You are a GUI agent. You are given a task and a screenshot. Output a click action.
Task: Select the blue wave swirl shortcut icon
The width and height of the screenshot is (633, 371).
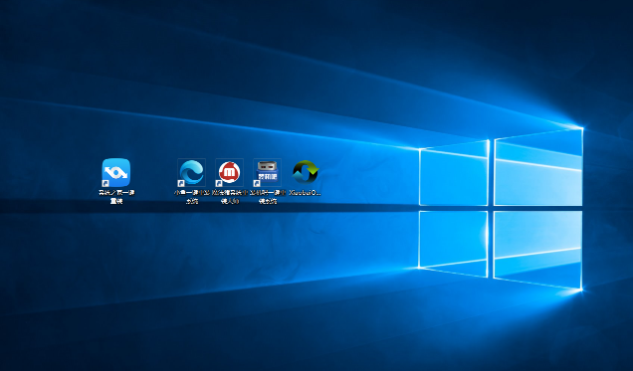click(192, 172)
